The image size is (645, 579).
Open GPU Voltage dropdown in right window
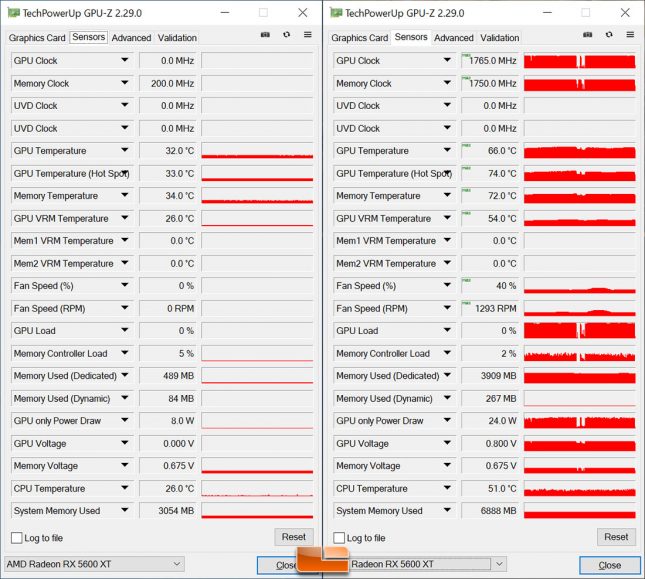click(x=447, y=443)
